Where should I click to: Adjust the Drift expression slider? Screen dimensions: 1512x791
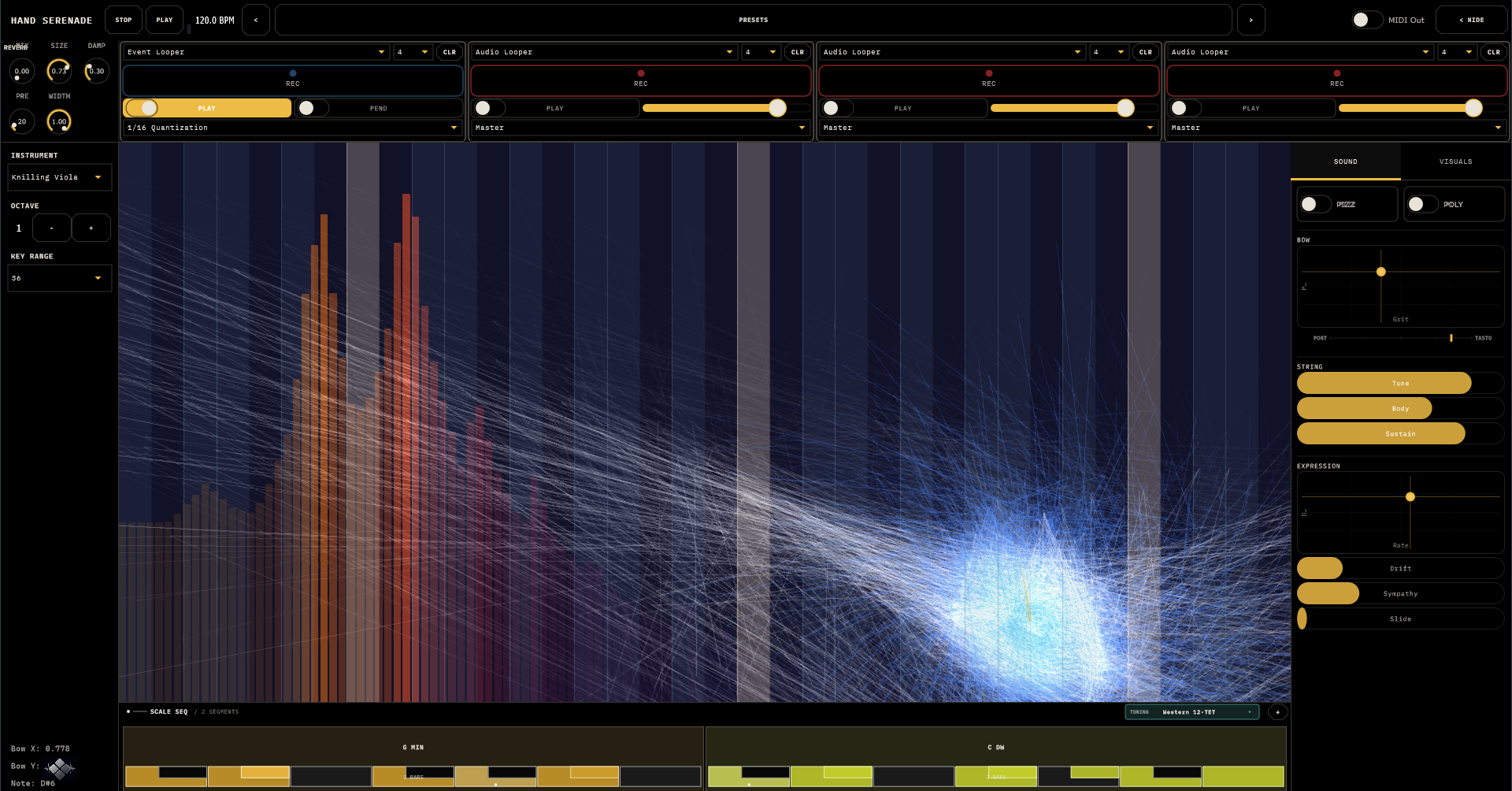pos(1401,568)
